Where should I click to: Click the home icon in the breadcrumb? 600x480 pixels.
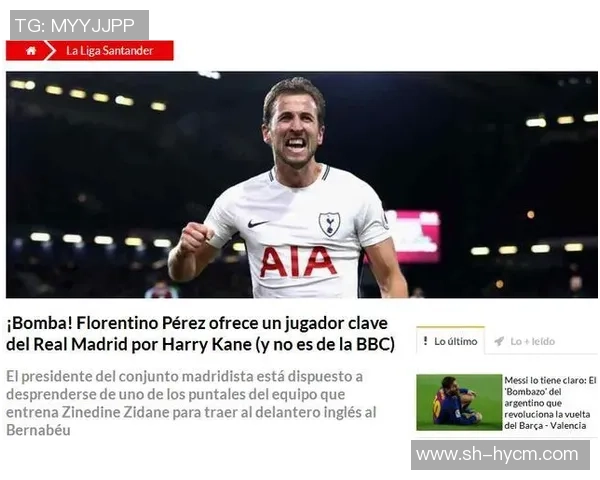pyautogui.click(x=31, y=51)
